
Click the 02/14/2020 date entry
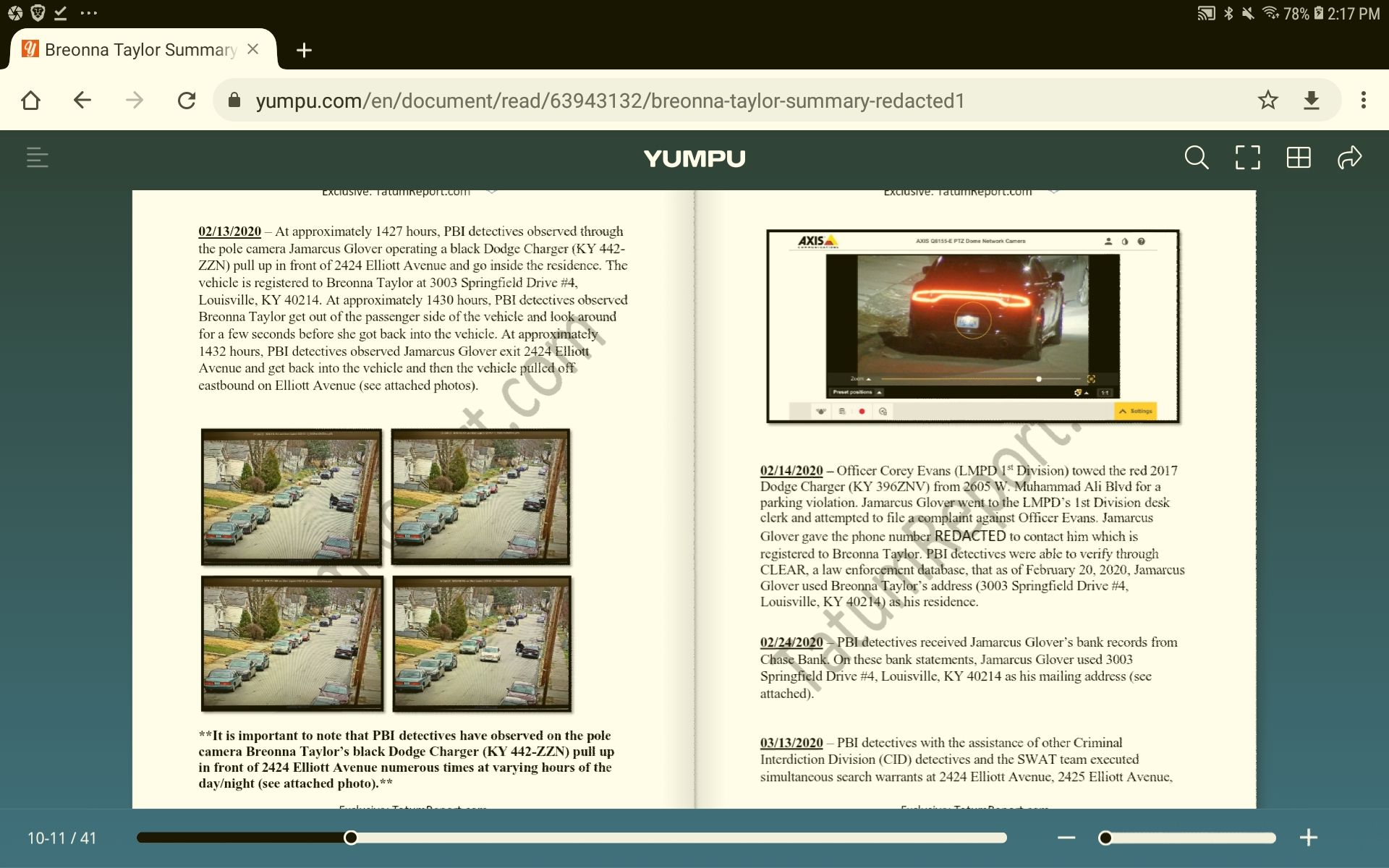click(x=791, y=471)
